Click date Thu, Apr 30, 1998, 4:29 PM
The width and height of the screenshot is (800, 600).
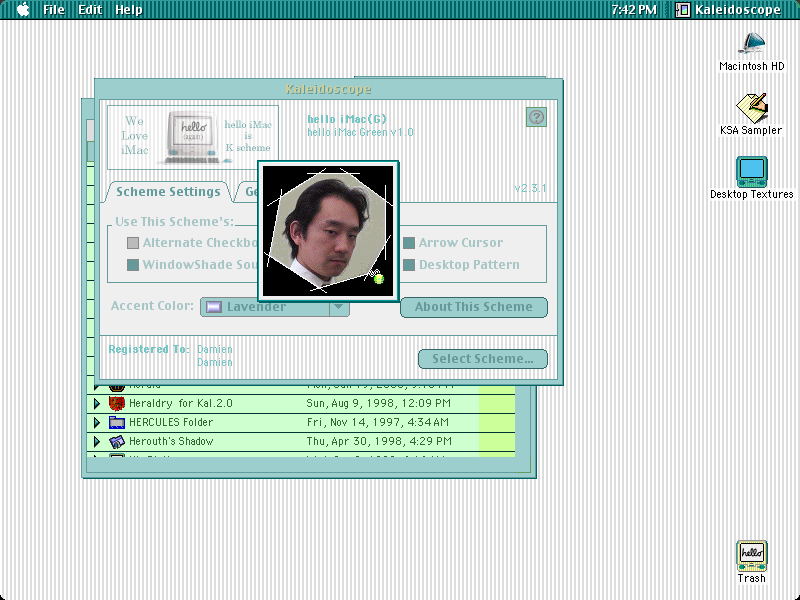click(x=379, y=441)
